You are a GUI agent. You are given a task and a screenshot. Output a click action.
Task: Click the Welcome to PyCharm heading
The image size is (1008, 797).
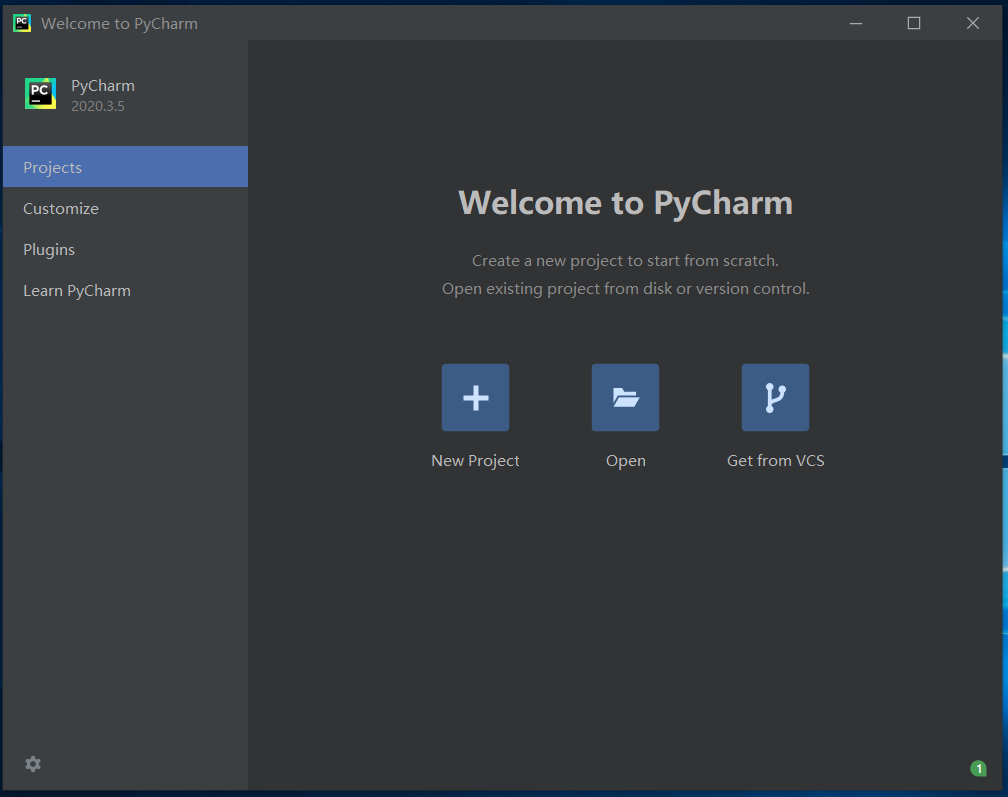[626, 204]
